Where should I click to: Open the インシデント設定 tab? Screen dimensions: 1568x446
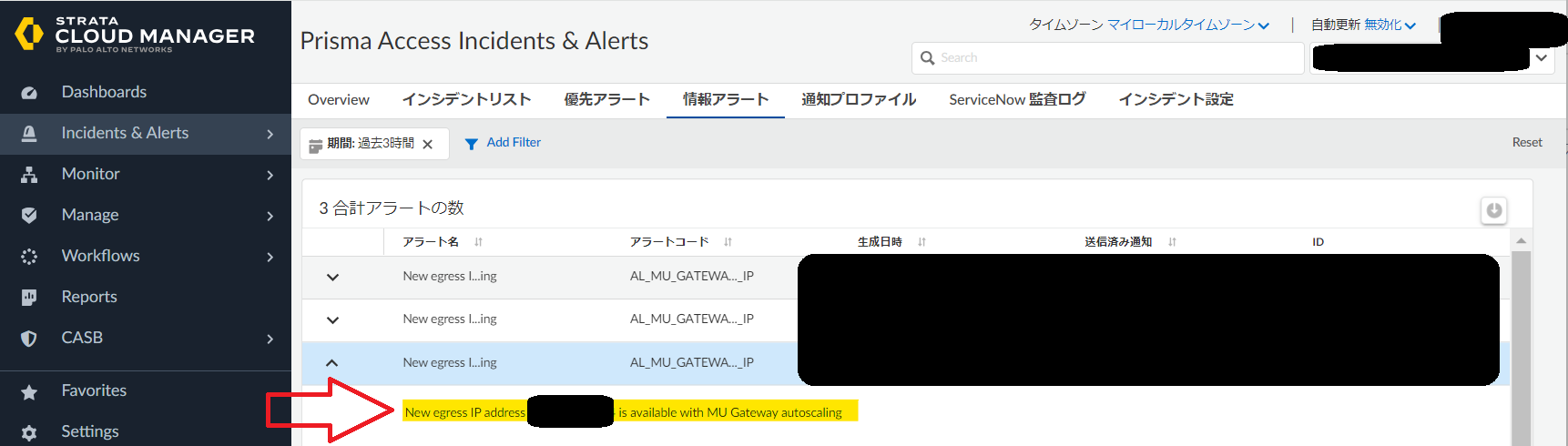tap(1176, 100)
